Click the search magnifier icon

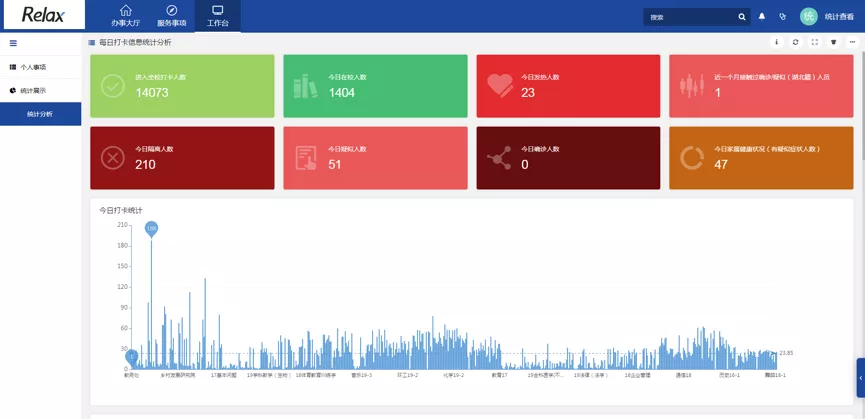coord(741,17)
